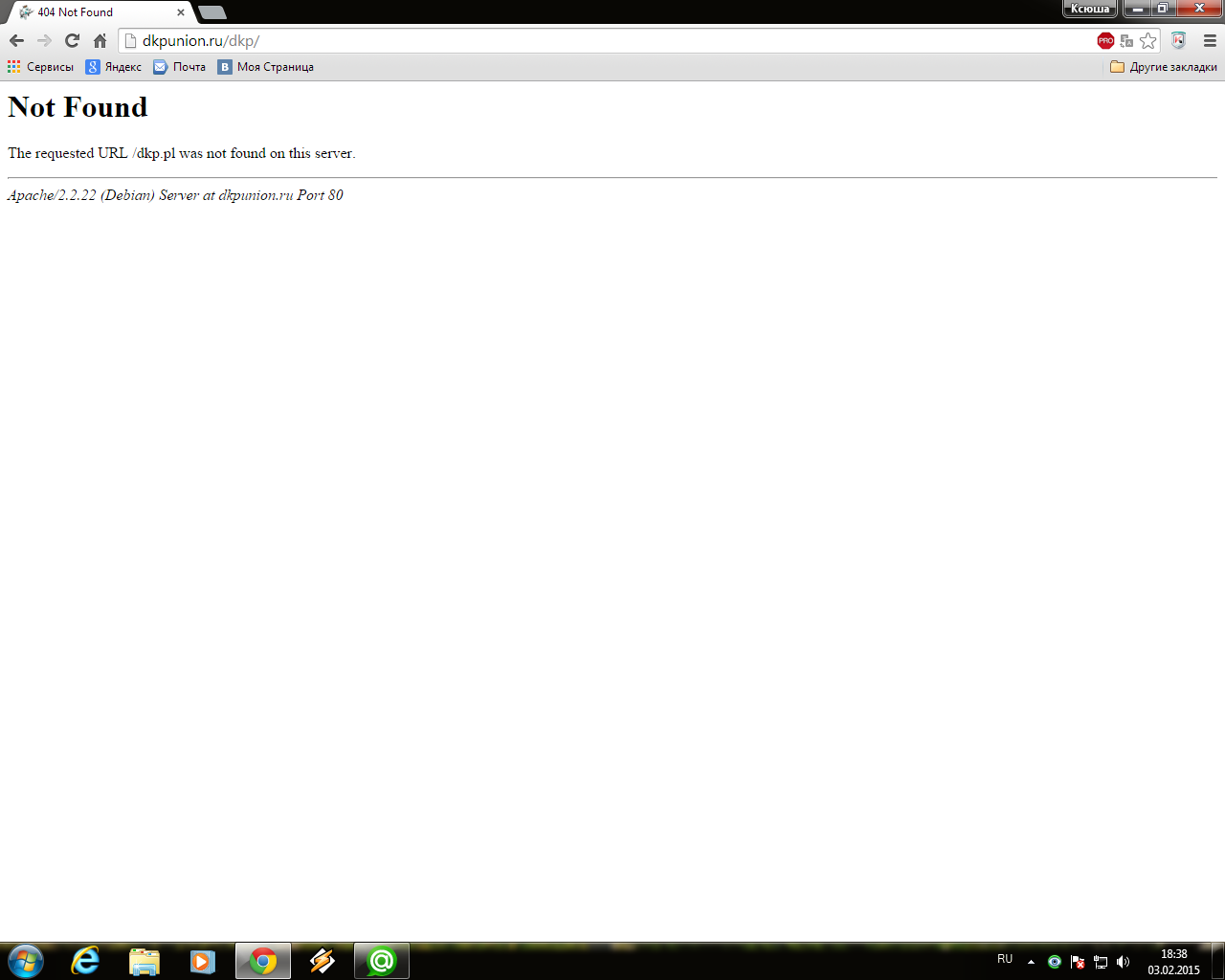1225x980 pixels.
Task: Open the Почта bookmark
Action: tap(180, 67)
